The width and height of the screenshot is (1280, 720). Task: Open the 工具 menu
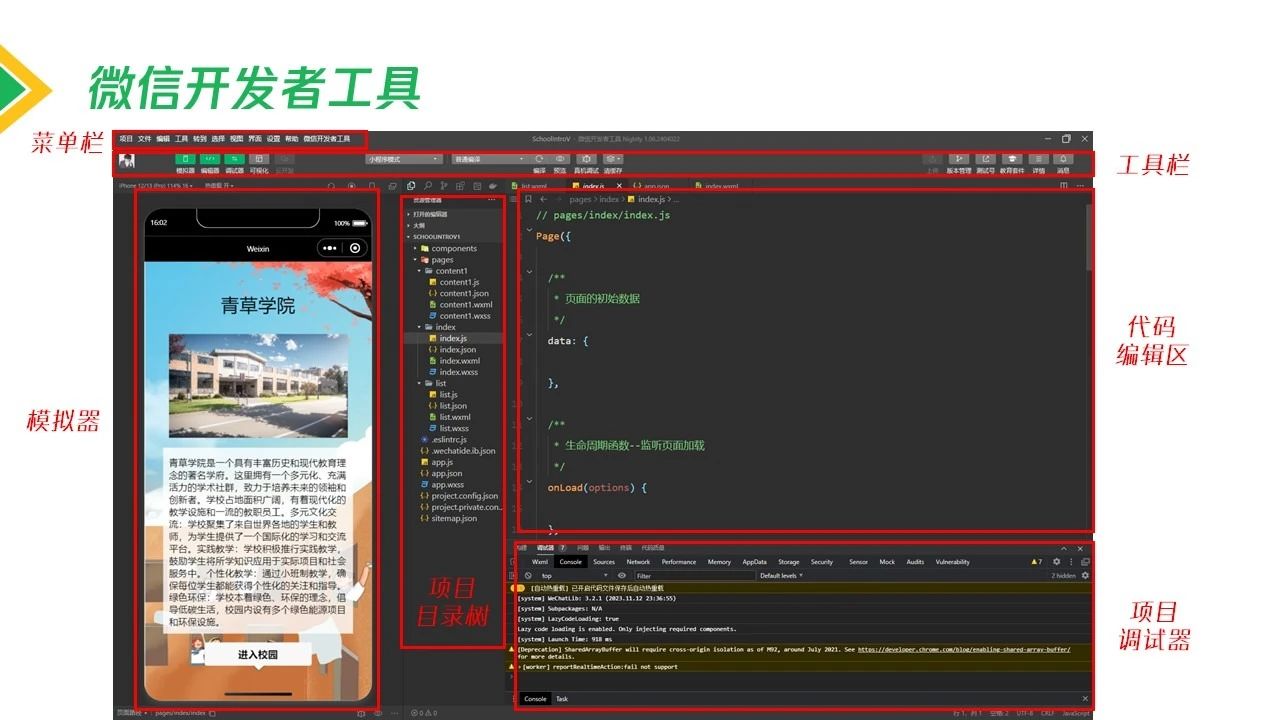[x=181, y=139]
